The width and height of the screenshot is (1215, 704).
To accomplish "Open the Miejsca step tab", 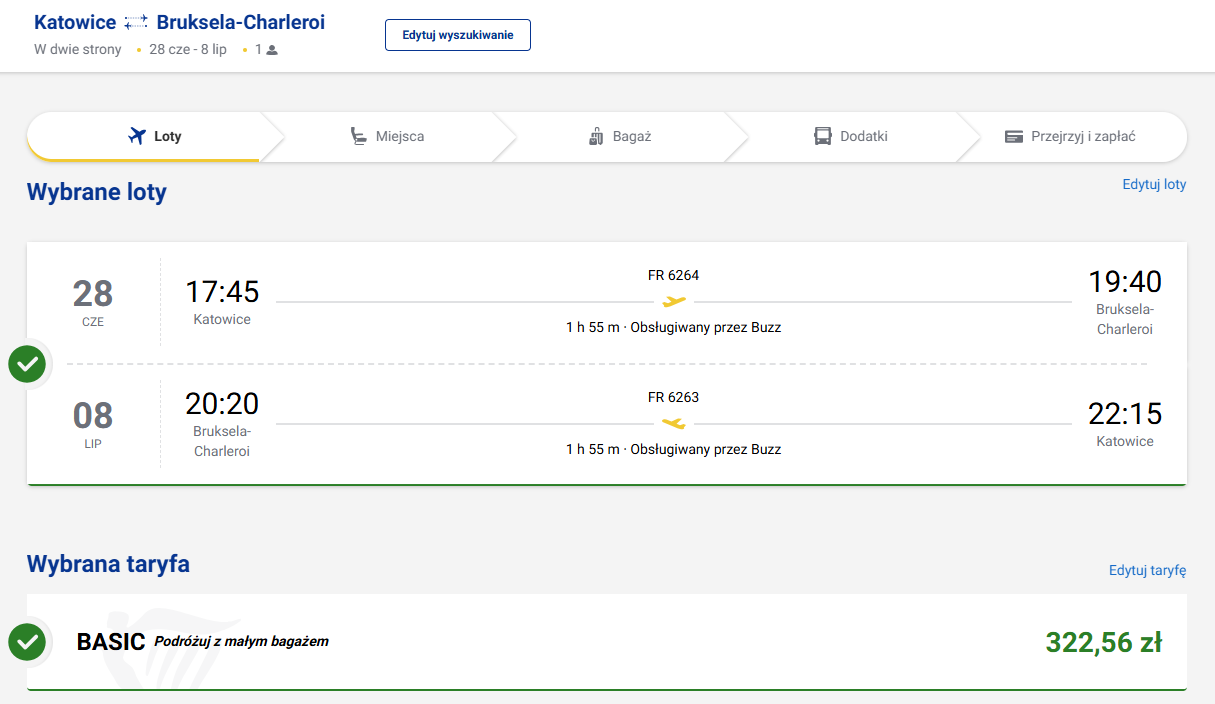I will pos(387,136).
